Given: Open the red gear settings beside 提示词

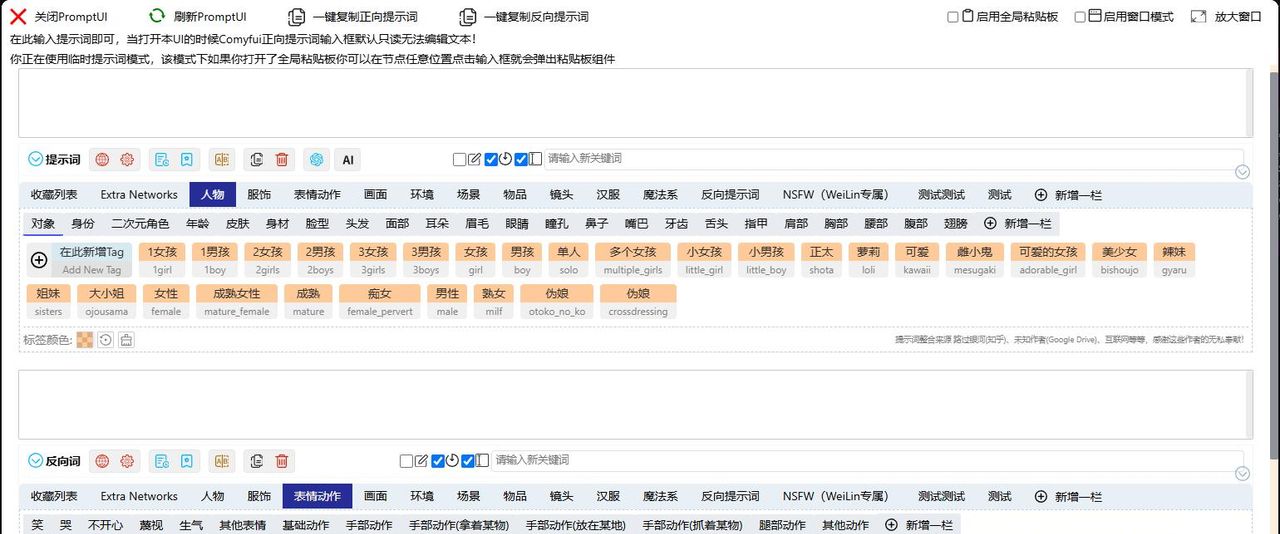Looking at the screenshot, I should click(x=127, y=159).
